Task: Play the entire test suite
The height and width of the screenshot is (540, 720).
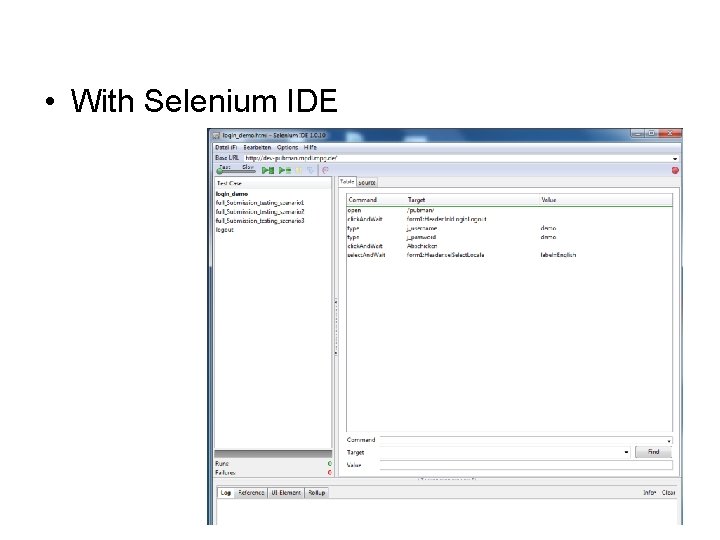Action: [268, 170]
